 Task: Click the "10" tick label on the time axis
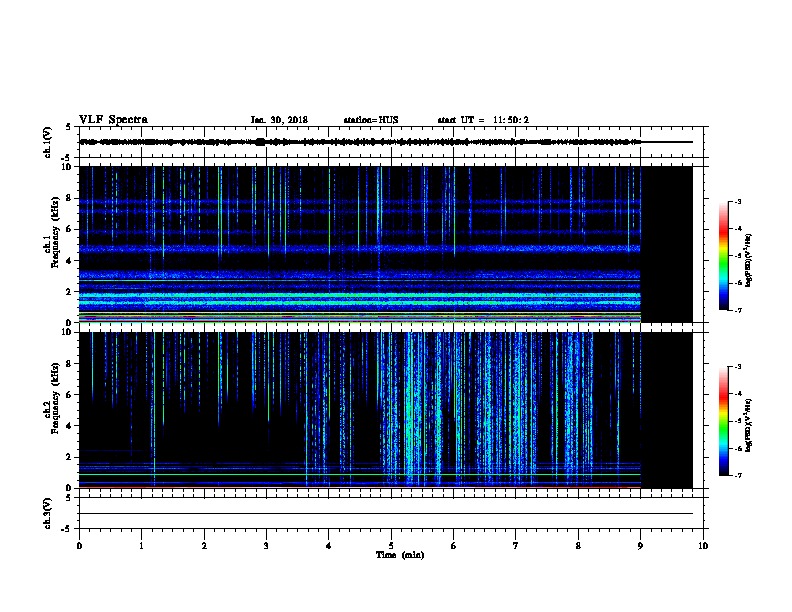coord(703,546)
